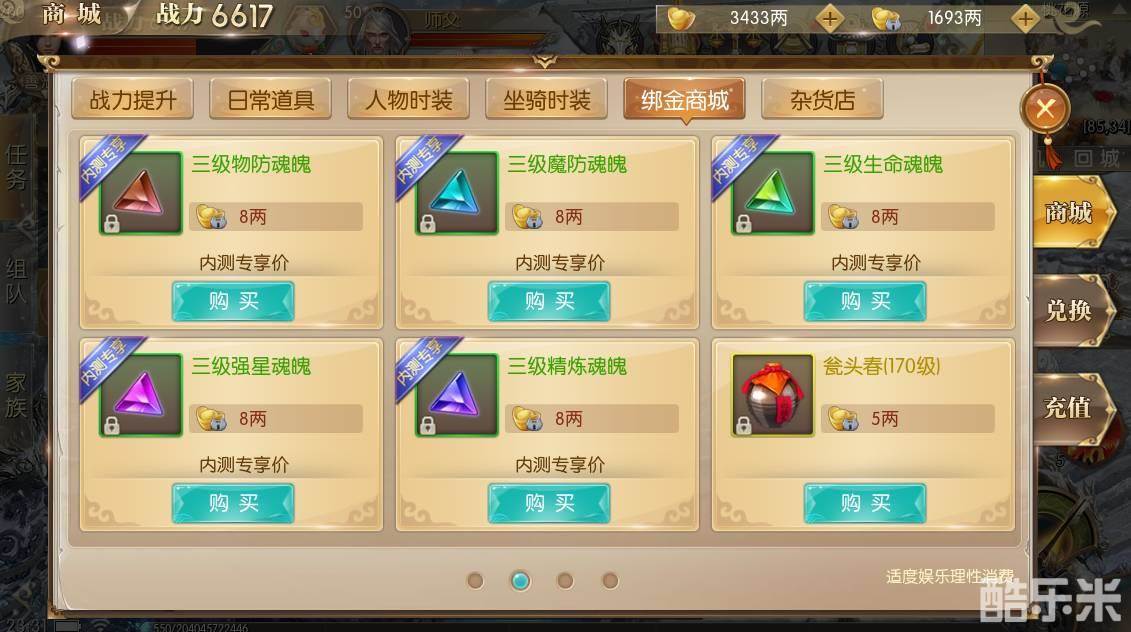1131x632 pixels.
Task: Buy the 三级物防魂魄 item
Action: [x=233, y=302]
